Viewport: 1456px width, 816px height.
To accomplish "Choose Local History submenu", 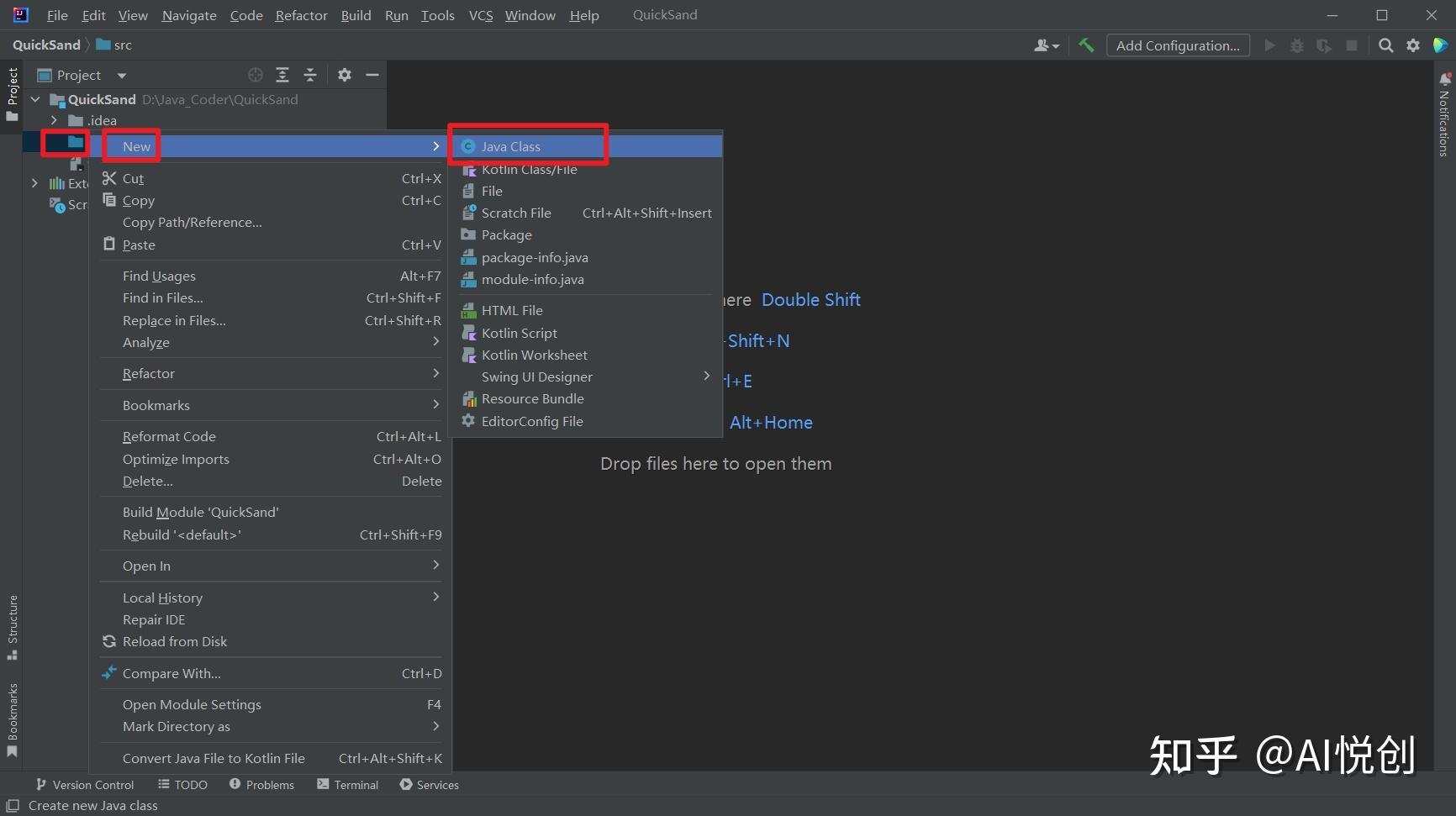I will tap(271, 598).
